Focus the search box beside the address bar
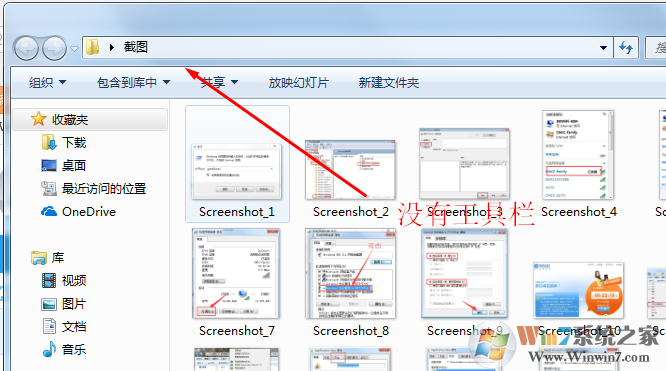 655,48
